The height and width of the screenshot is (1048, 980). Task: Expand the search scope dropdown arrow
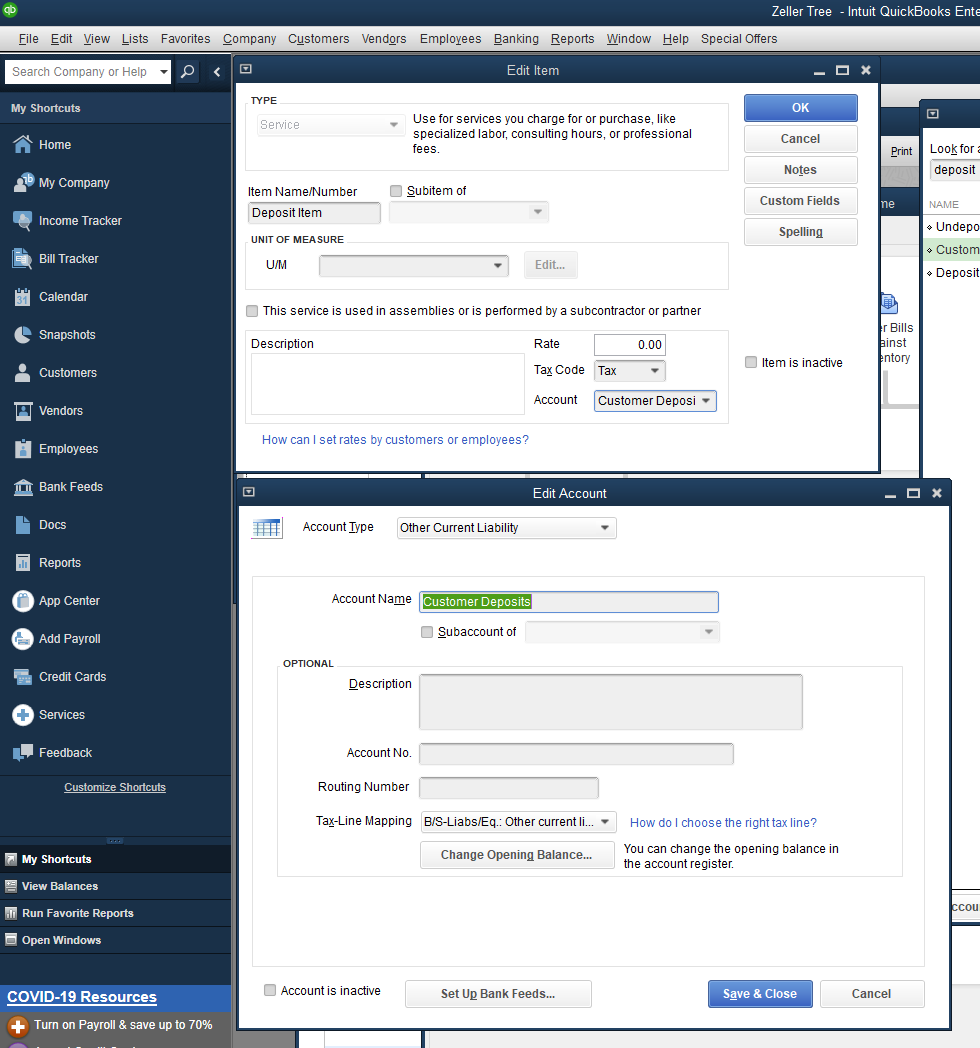click(164, 72)
